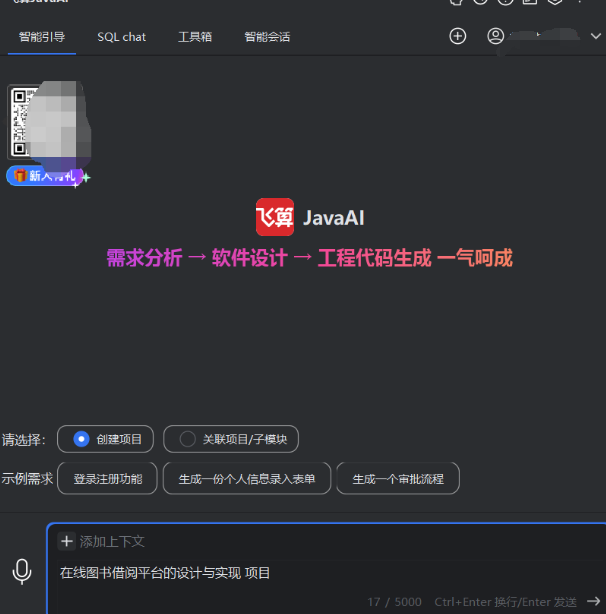
Task: Start voice input with the microphone icon
Action: [x=22, y=572]
